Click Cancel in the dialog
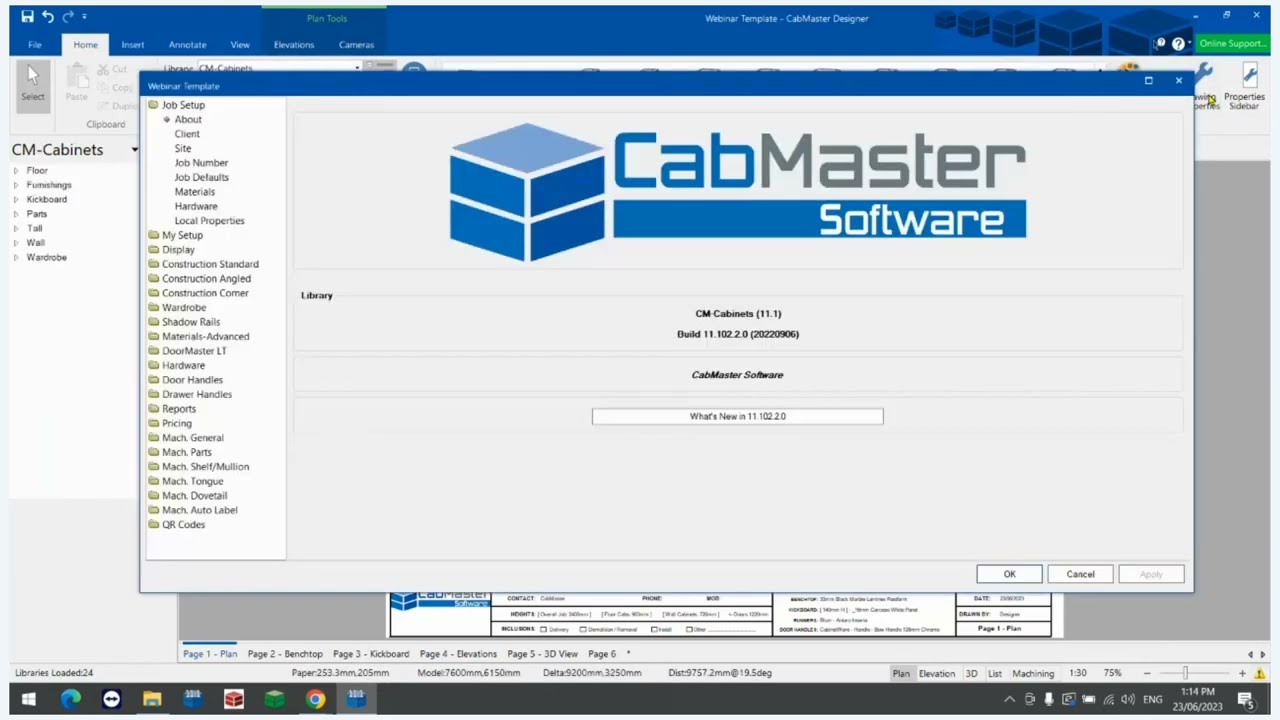Image resolution: width=1280 pixels, height=720 pixels. pyautogui.click(x=1080, y=574)
